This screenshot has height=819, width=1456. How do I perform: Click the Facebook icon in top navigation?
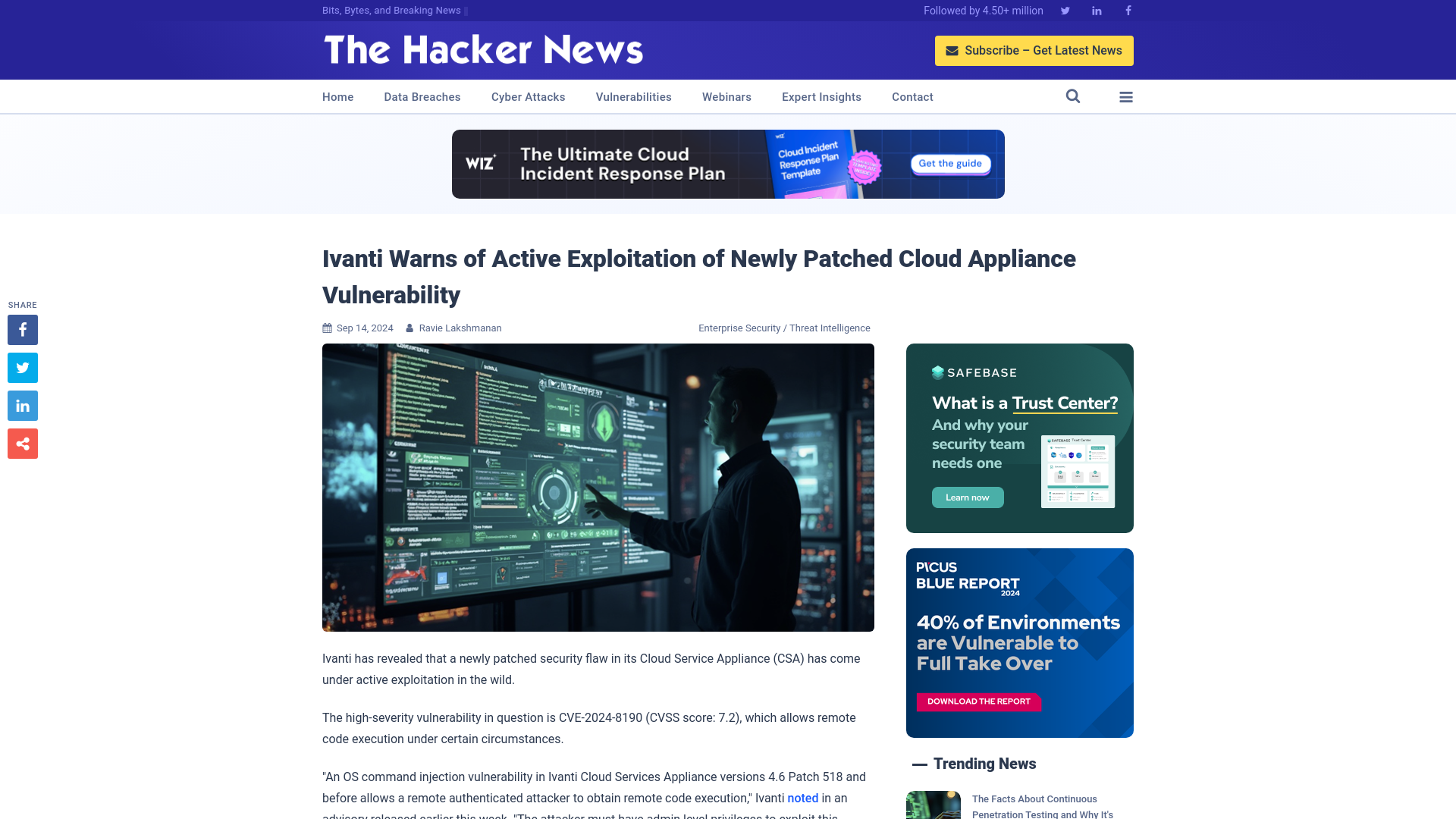coord(1128,10)
